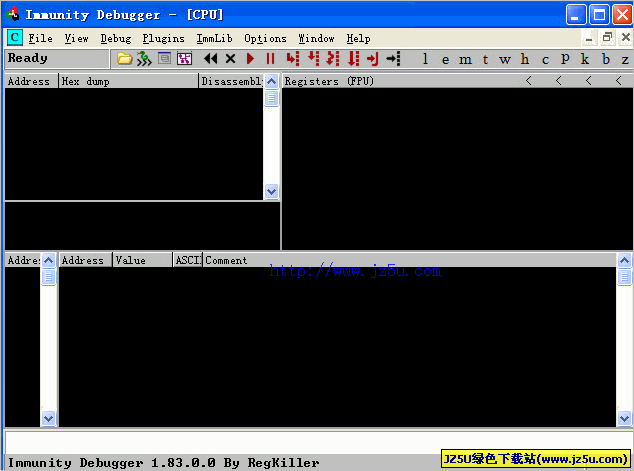The width and height of the screenshot is (634, 471).
Task: Click the Close program X icon
Action: point(230,59)
